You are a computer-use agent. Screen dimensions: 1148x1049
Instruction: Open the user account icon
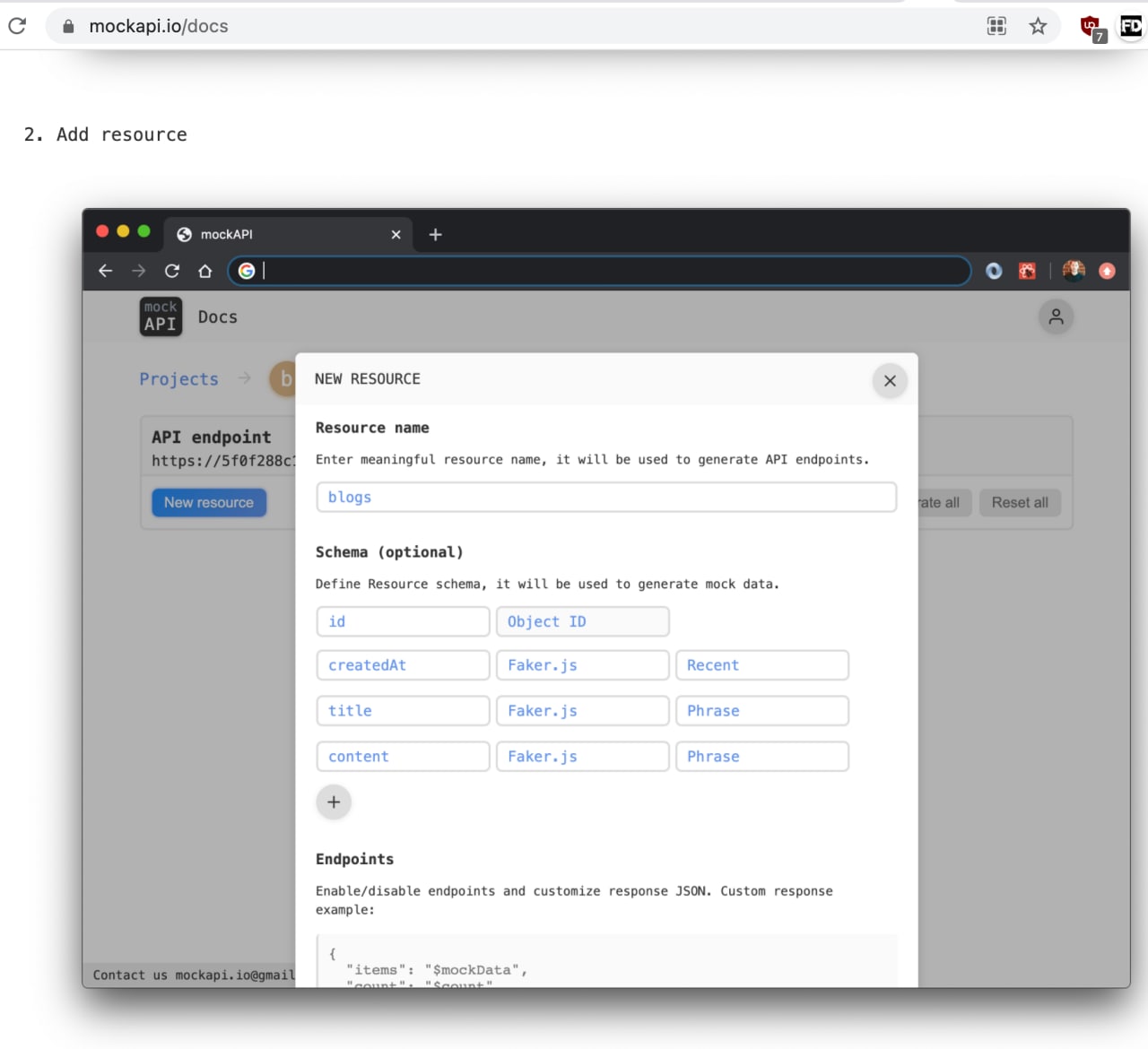click(x=1057, y=316)
